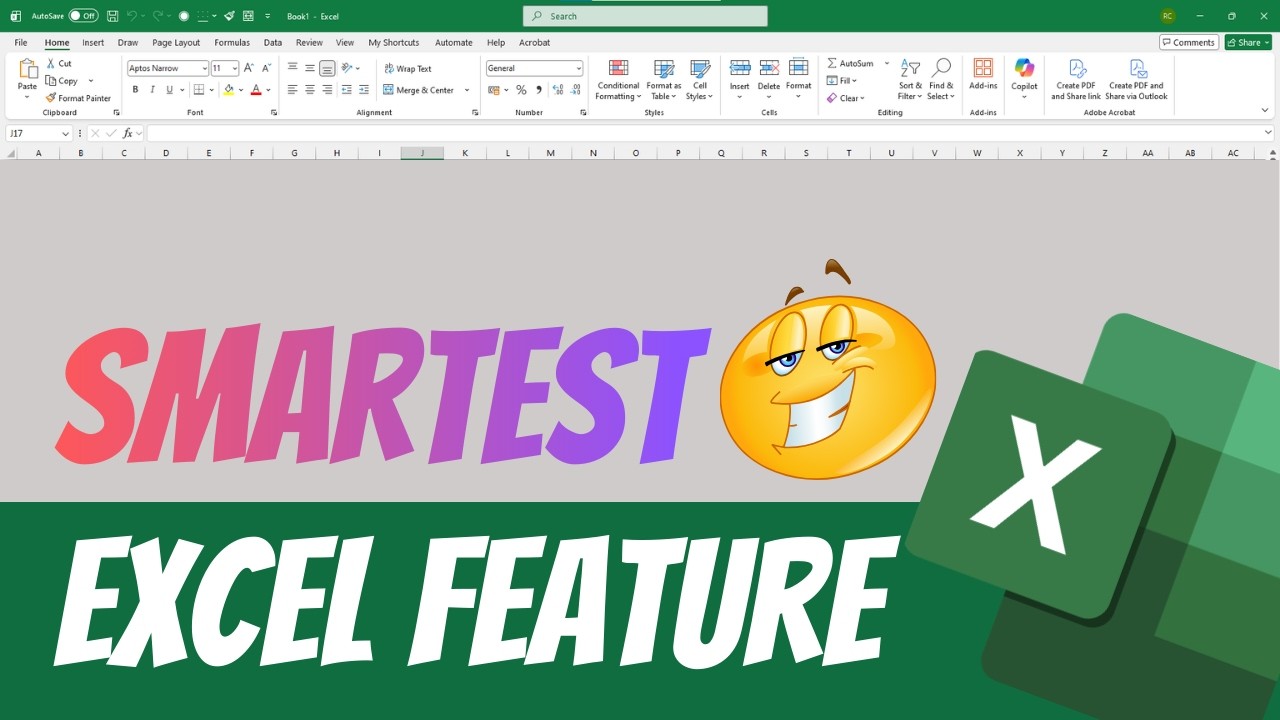Viewport: 1280px width, 720px height.
Task: Open the Font Color dropdown arrow
Action: tap(268, 90)
